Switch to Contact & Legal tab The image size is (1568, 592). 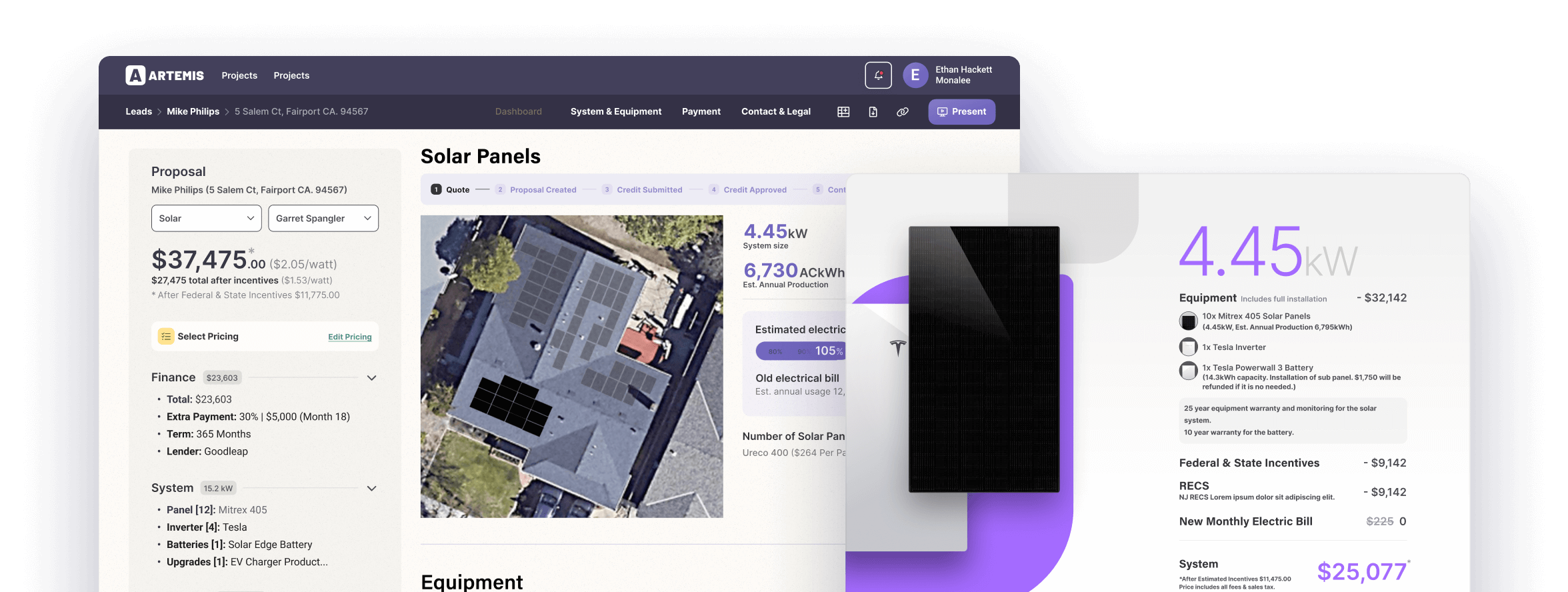[776, 112]
